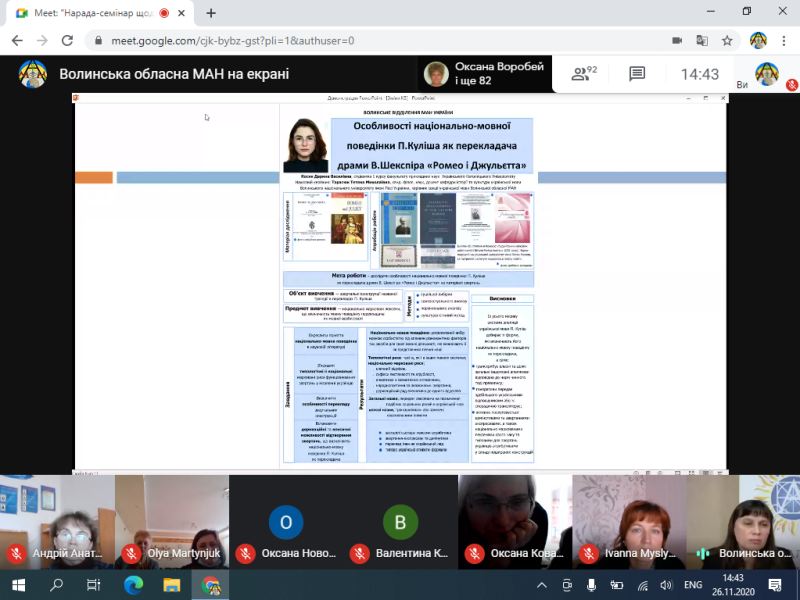Reload the Meet page
Image resolution: width=800 pixels, height=600 pixels.
point(67,41)
